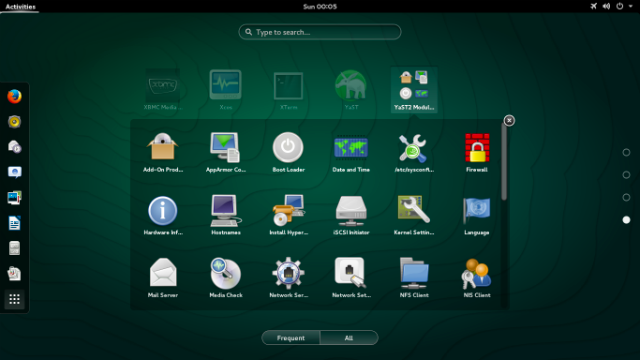This screenshot has width=640, height=360.
Task: Launch Media Check
Action: click(x=226, y=278)
